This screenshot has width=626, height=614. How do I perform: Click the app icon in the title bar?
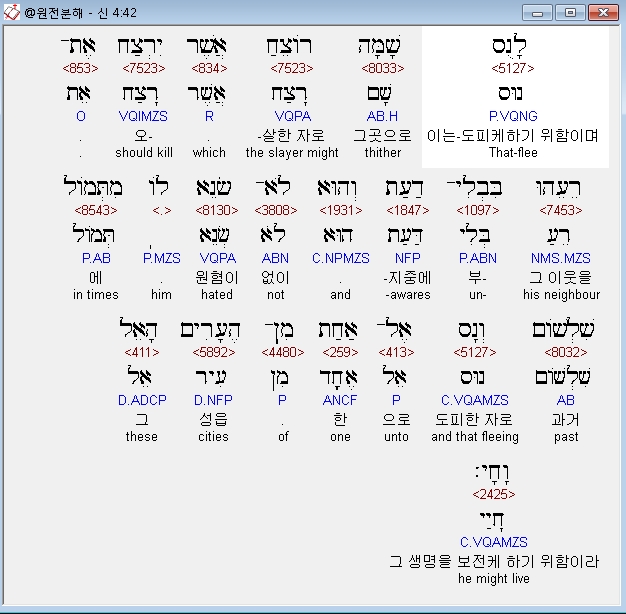pyautogui.click(x=12, y=12)
